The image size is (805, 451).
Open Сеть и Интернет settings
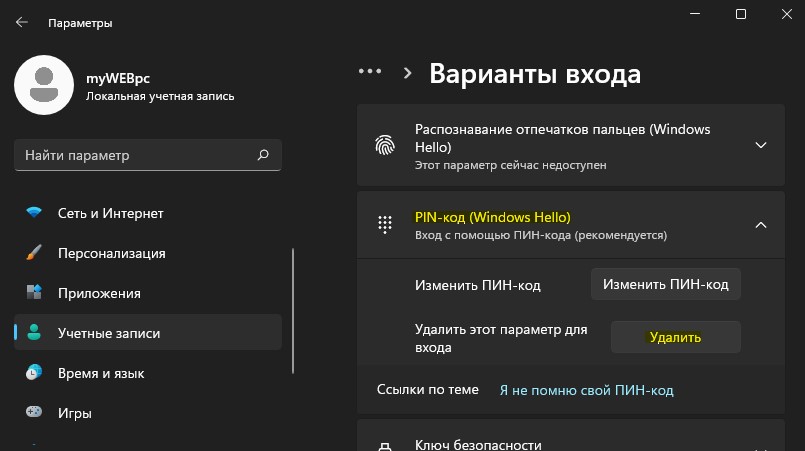point(148,213)
